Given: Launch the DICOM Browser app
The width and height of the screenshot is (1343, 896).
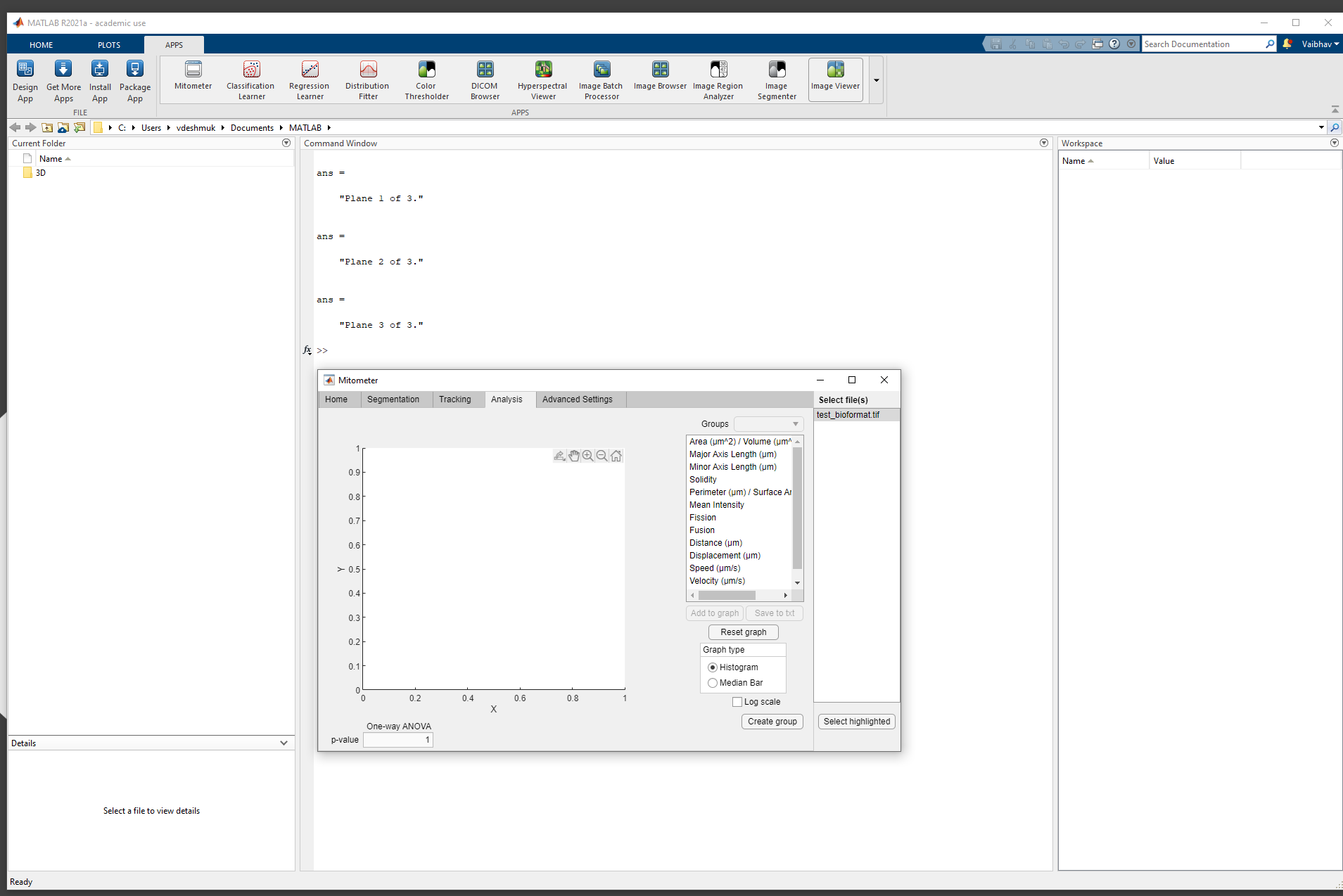Looking at the screenshot, I should pyautogui.click(x=484, y=79).
